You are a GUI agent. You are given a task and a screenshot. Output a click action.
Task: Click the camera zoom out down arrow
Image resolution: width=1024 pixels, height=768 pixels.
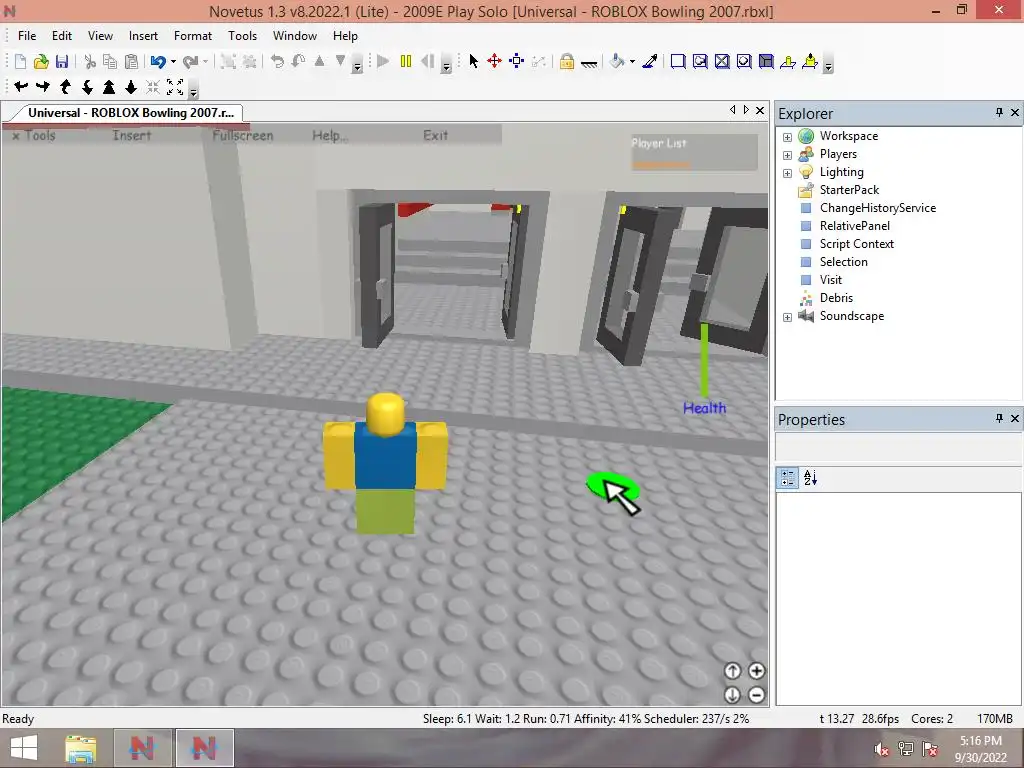coord(131,87)
